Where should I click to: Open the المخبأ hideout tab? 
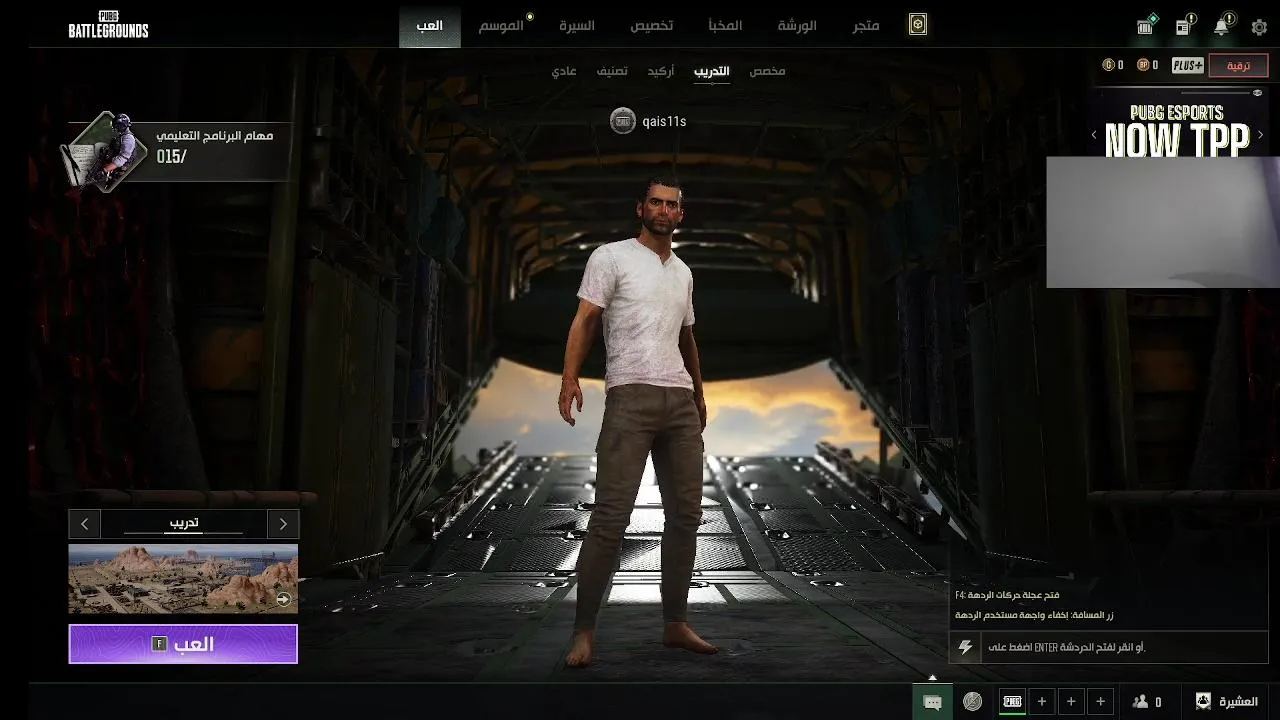tap(725, 25)
